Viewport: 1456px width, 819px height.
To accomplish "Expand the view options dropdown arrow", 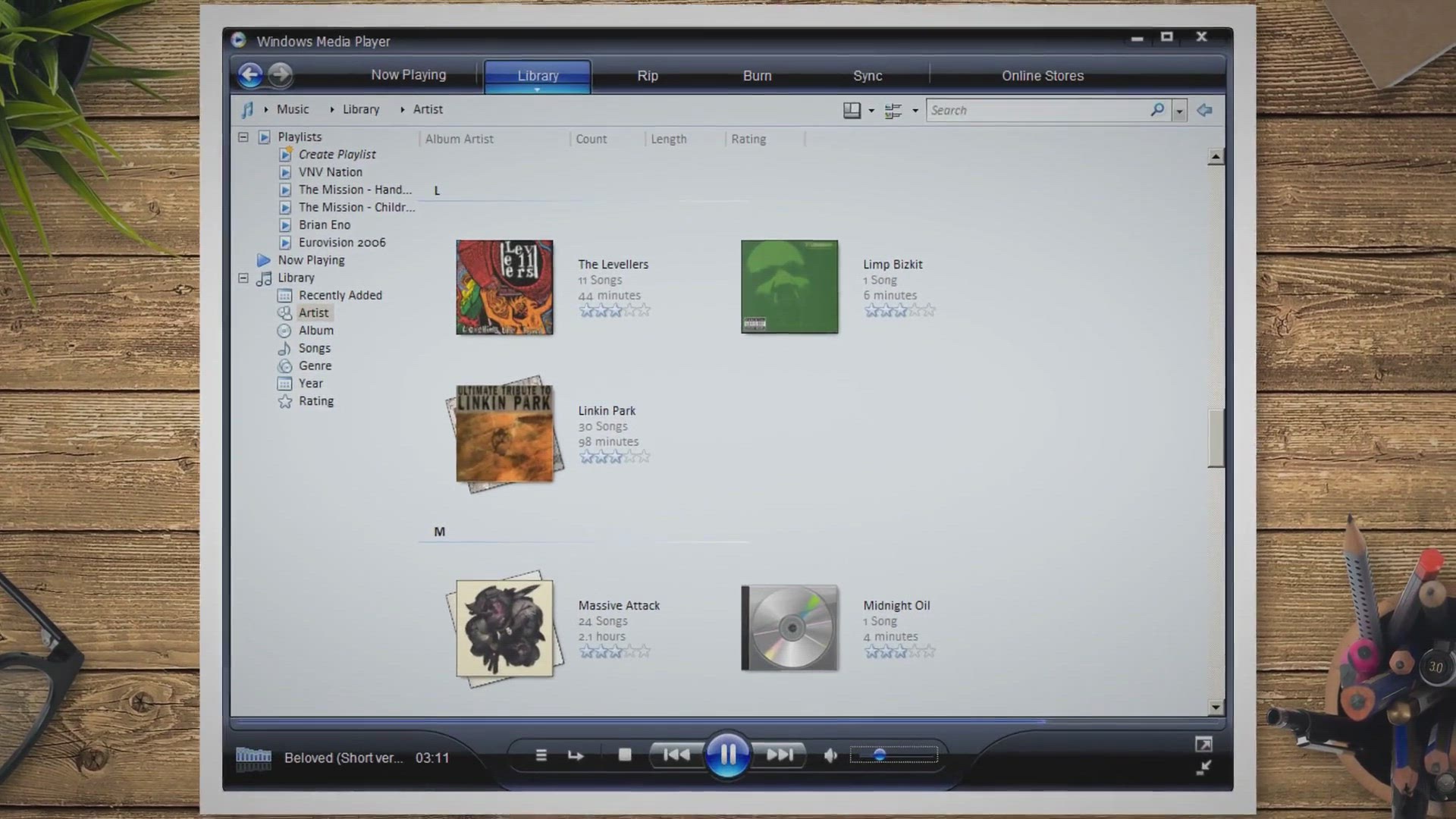I will pos(915,111).
